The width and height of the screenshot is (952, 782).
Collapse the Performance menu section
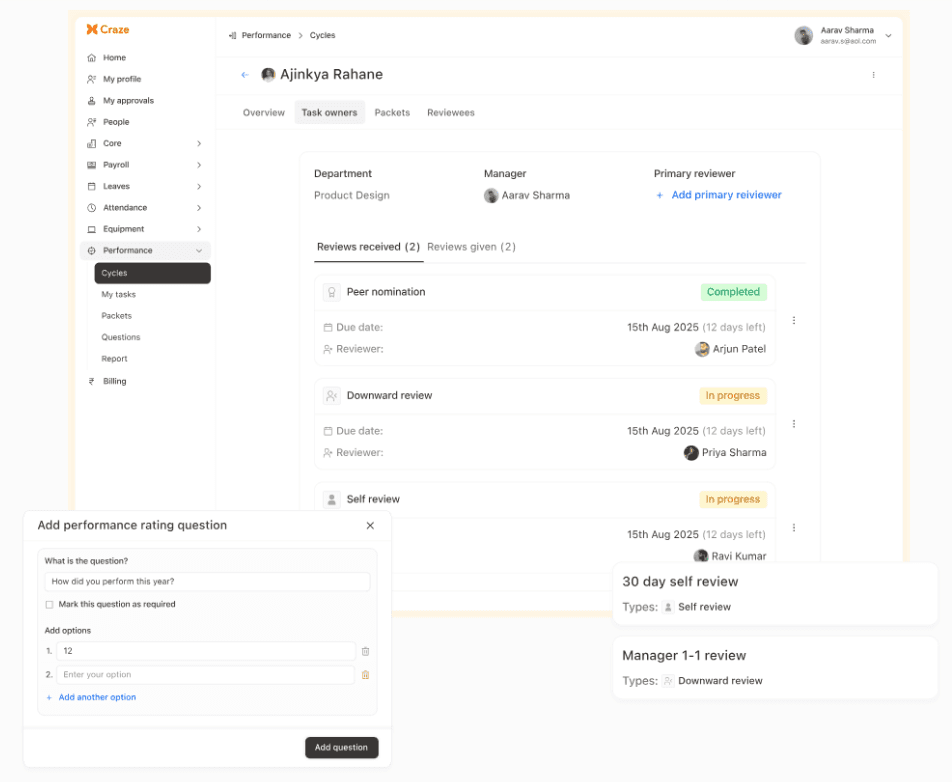coord(199,251)
